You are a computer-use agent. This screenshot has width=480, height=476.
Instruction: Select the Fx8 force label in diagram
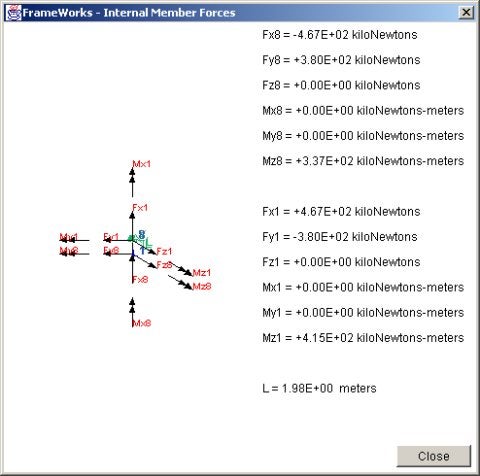click(x=140, y=280)
